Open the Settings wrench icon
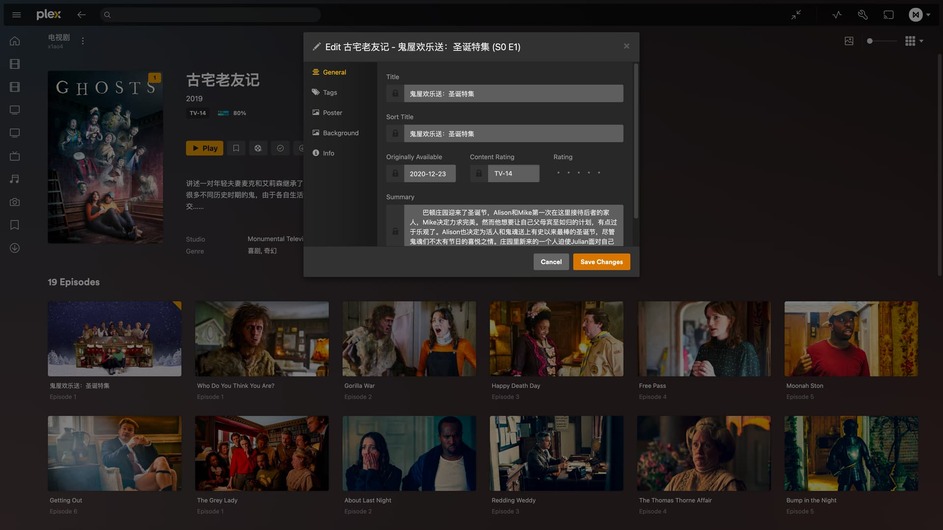The height and width of the screenshot is (530, 943). [862, 14]
